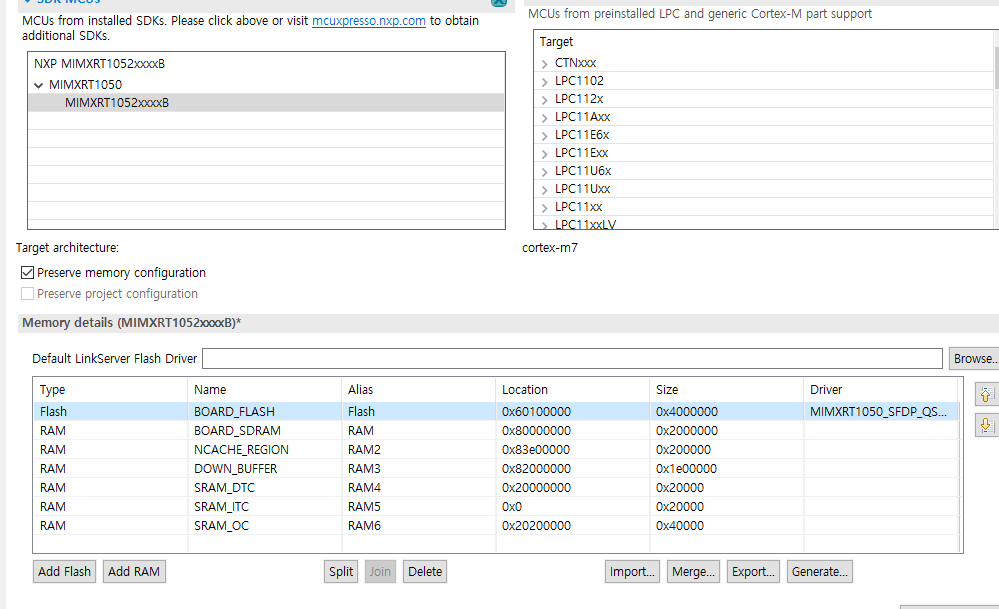Click the Add RAM button
This screenshot has height=609, width=999.
[x=133, y=571]
